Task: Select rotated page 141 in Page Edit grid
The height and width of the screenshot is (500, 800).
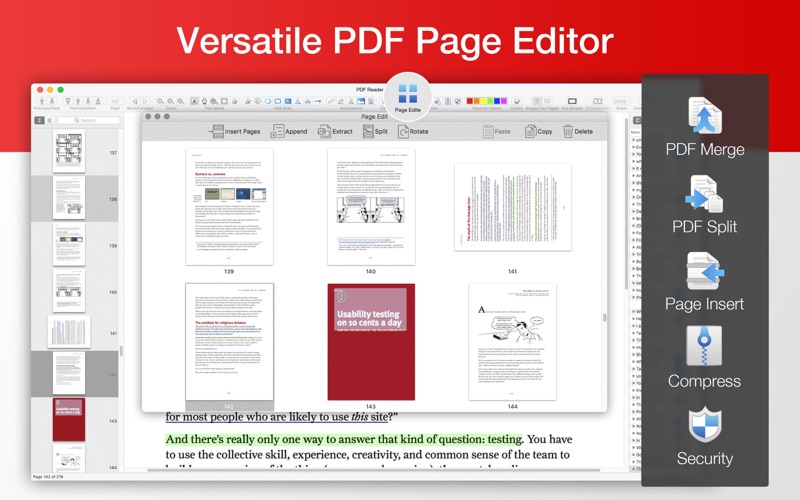Action: (512, 207)
